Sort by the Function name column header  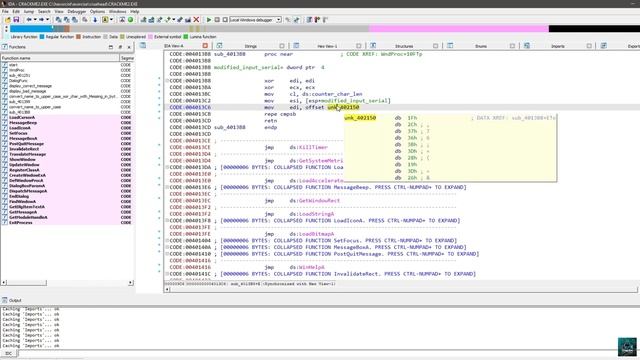tap(60, 58)
